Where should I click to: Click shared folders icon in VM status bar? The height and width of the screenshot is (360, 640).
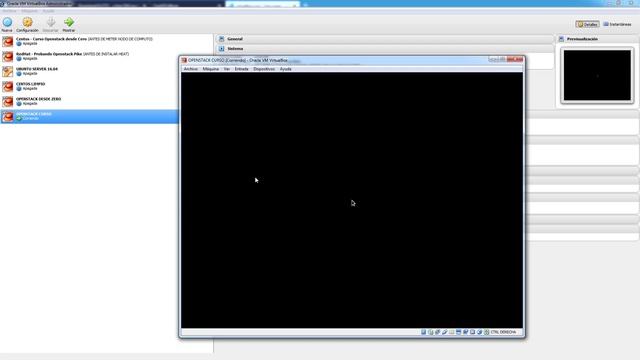[451, 332]
